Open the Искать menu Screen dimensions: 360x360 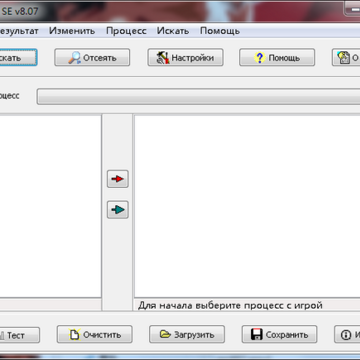[173, 31]
